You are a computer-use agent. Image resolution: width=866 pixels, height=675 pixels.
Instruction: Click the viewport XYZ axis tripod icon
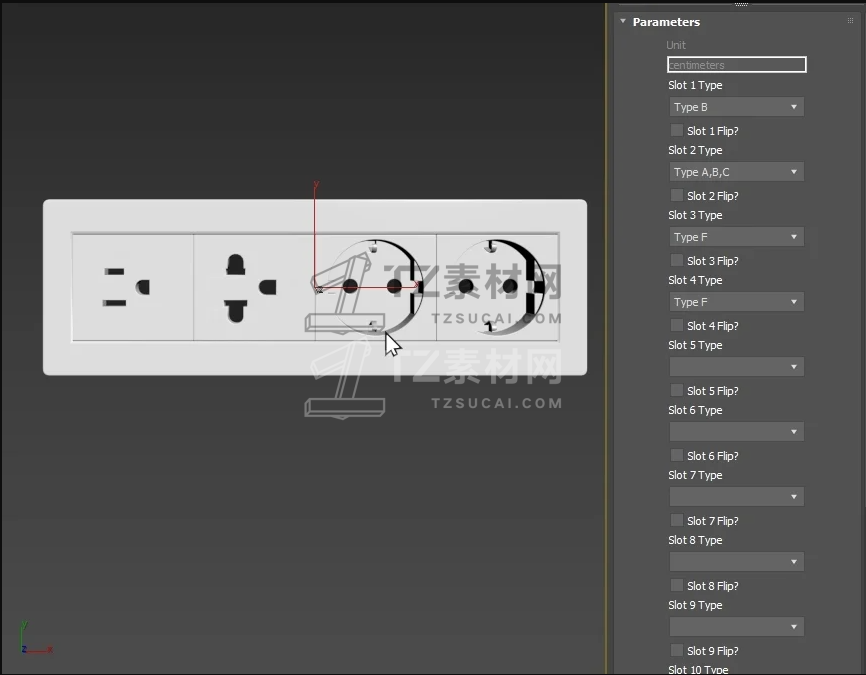coord(36,637)
